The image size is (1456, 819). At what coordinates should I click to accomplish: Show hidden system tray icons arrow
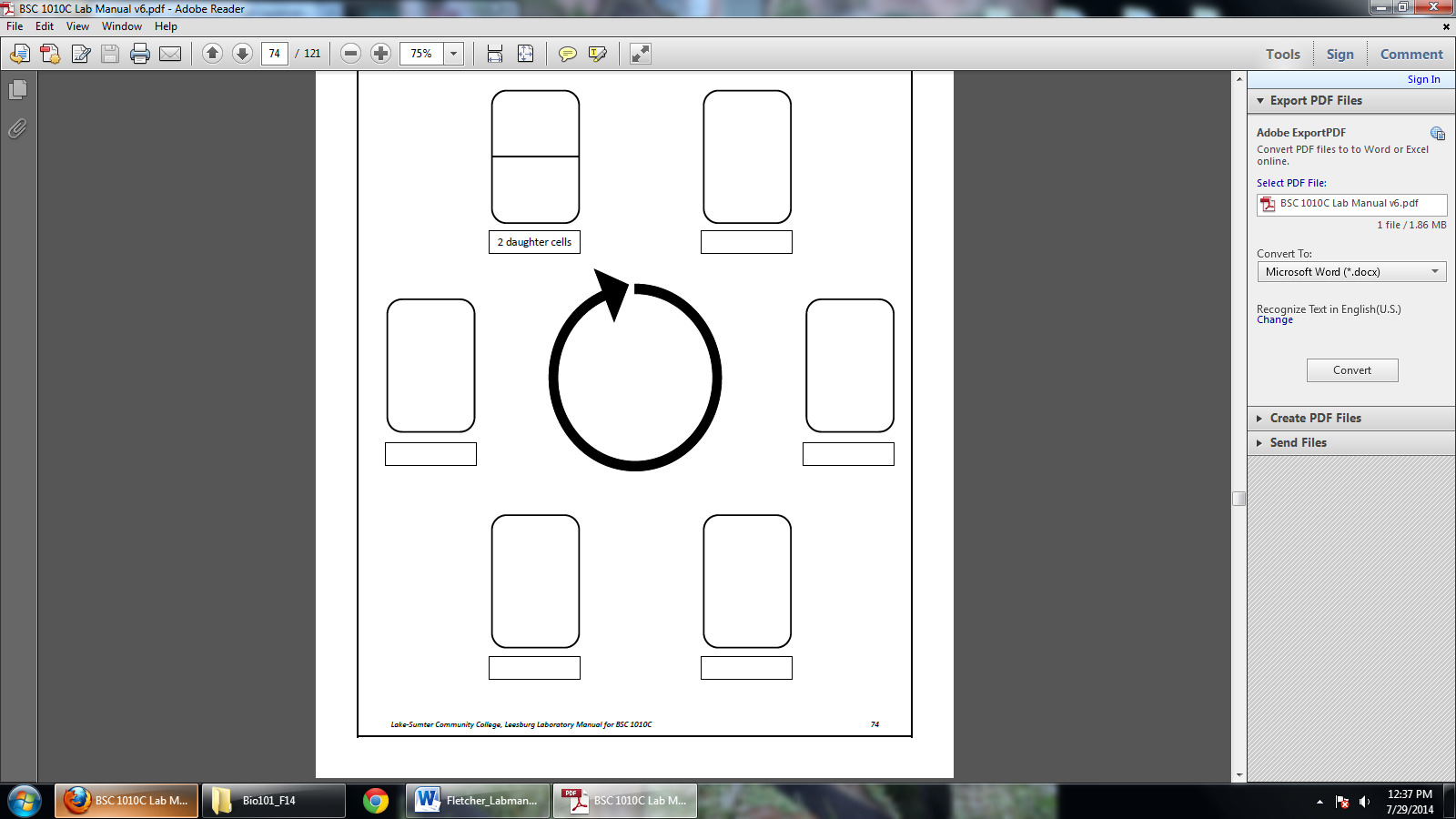coord(1319,802)
